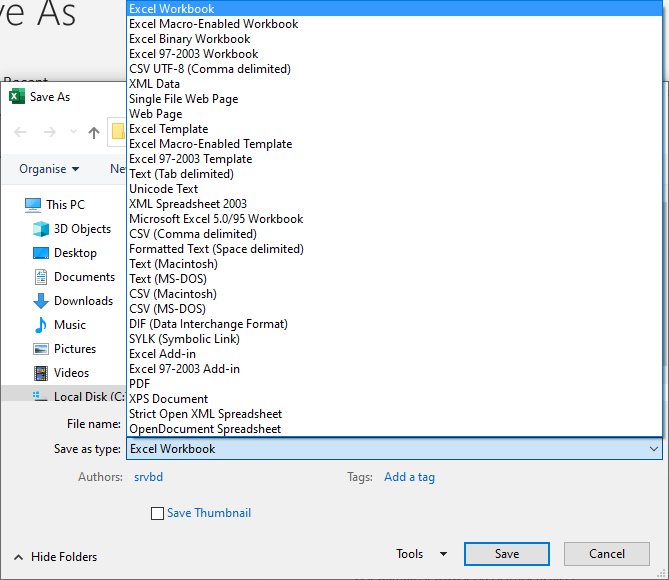Viewport: 669px width, 580px height.
Task: Choose CSV UTF-8 (Comma delimited)
Action: [395, 69]
